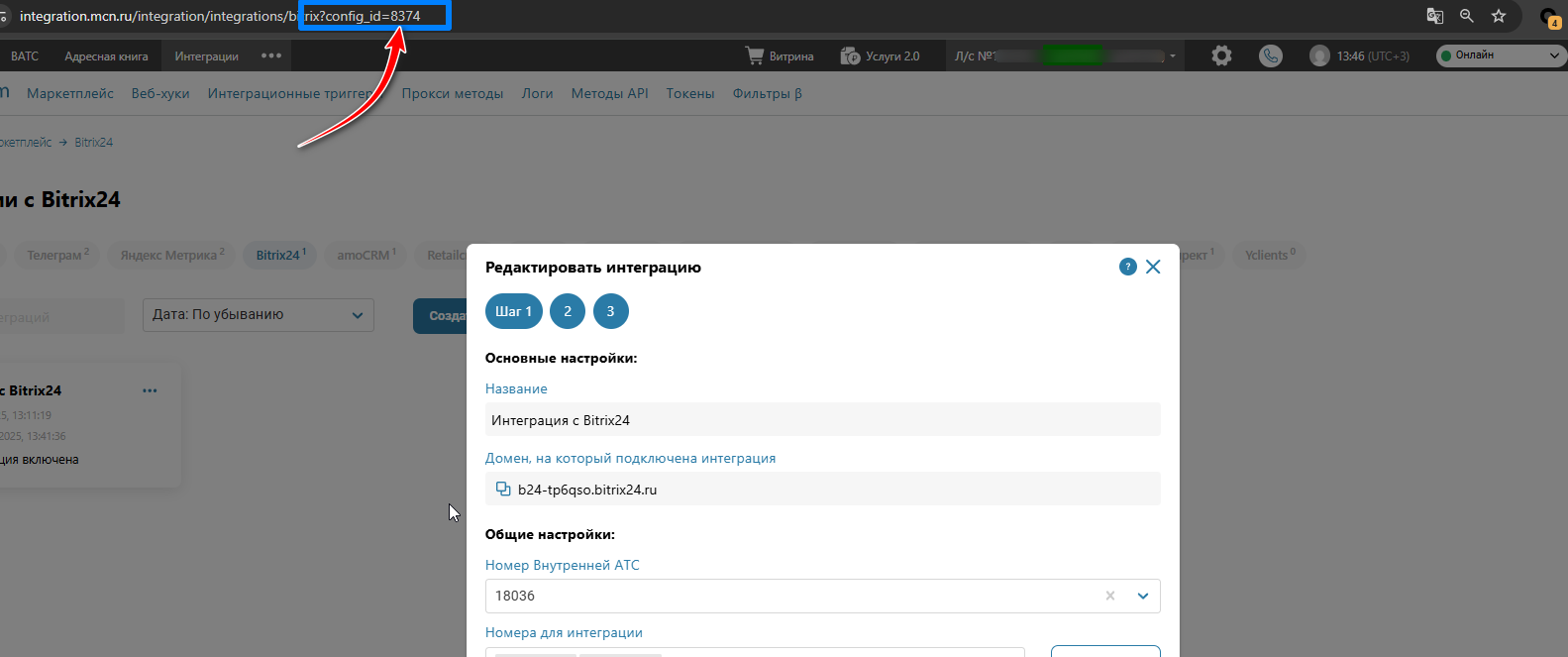Go to step 2 of the wizard
The image size is (1568, 657).
coord(568,311)
